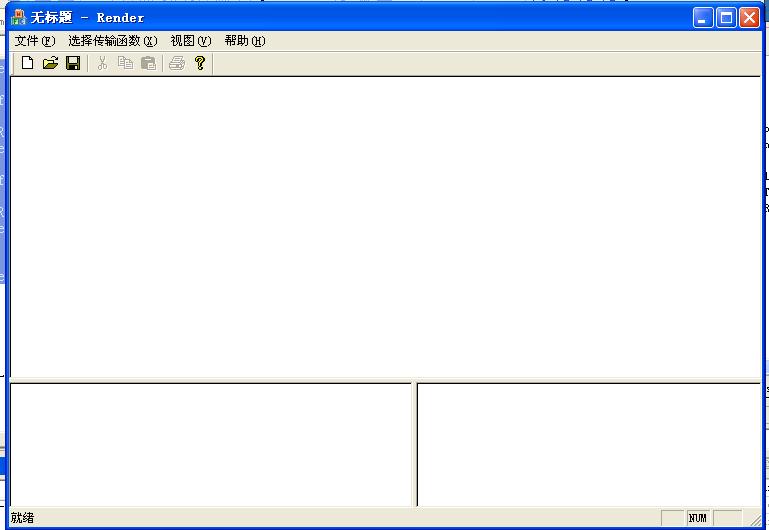Click inside the large top render pane

[385, 227]
